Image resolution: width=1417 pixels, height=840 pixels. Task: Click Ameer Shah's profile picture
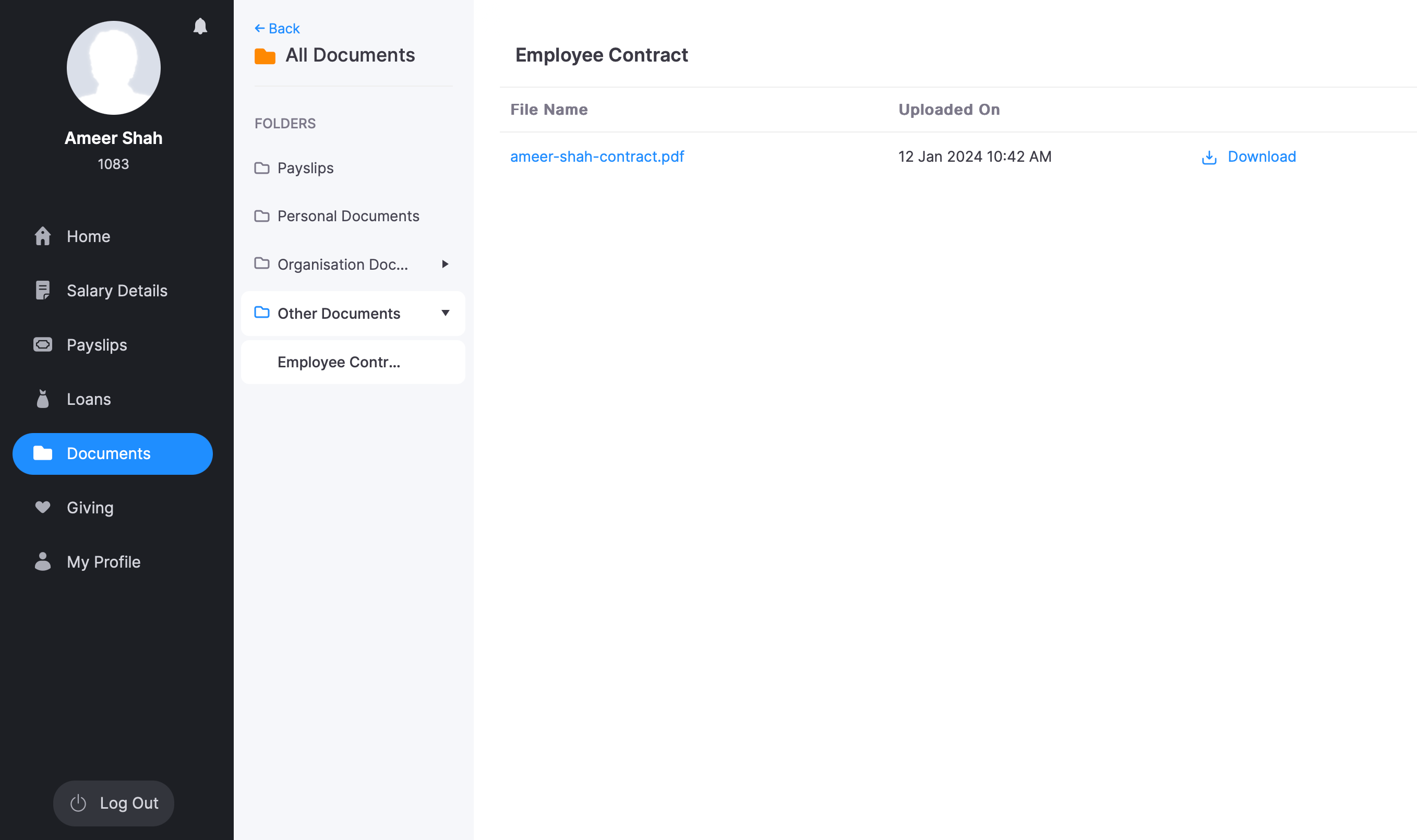[x=113, y=67]
